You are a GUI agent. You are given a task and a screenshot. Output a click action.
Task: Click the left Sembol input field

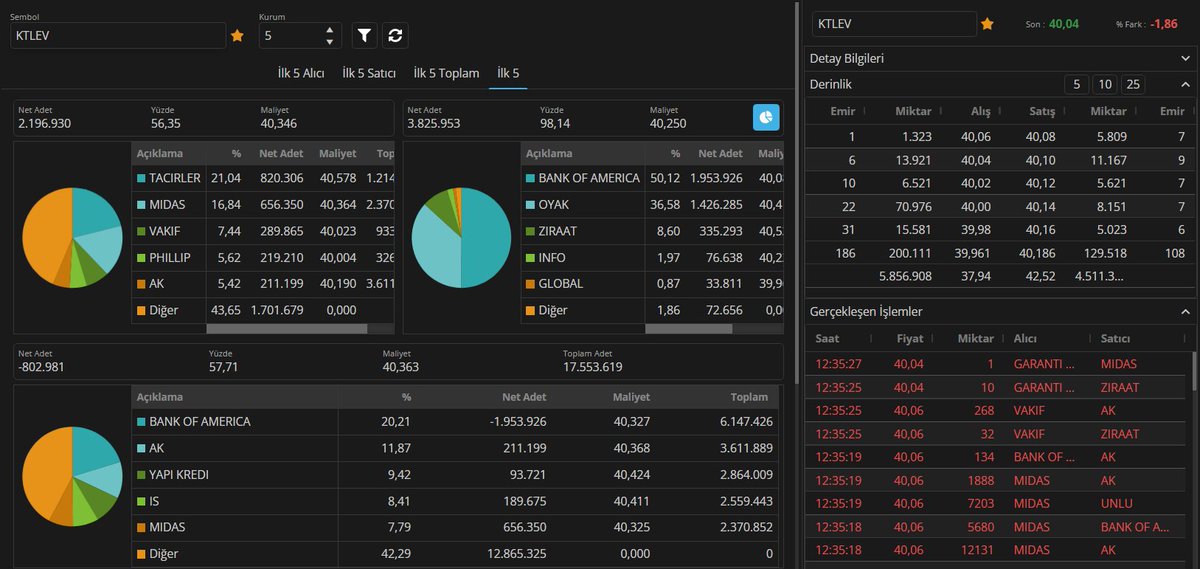pyautogui.click(x=118, y=35)
